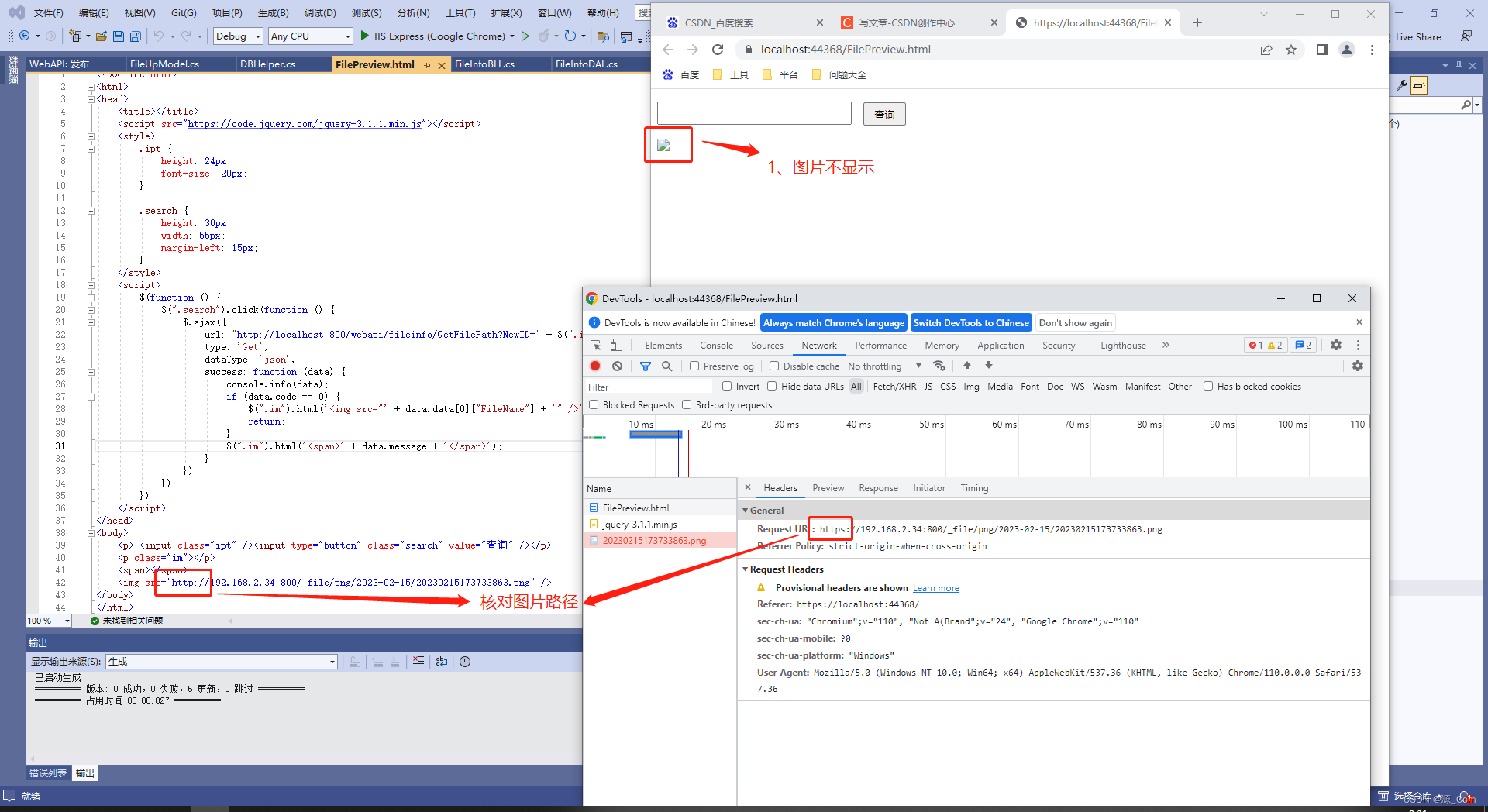Enable Preserve log checkbox
This screenshot has height=812, width=1488.
pyautogui.click(x=694, y=366)
